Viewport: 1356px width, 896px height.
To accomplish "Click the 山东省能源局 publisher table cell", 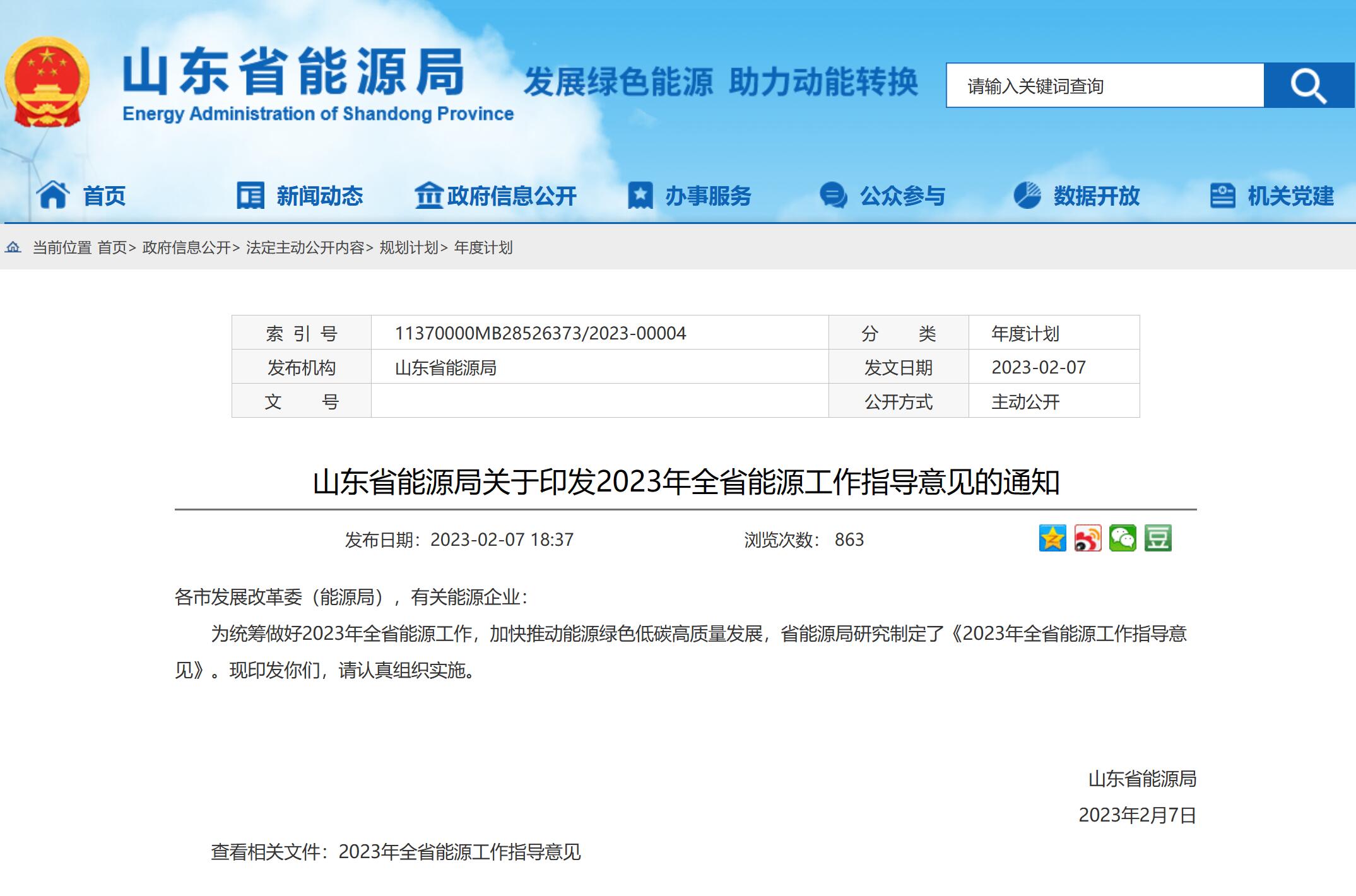I will coord(599,367).
